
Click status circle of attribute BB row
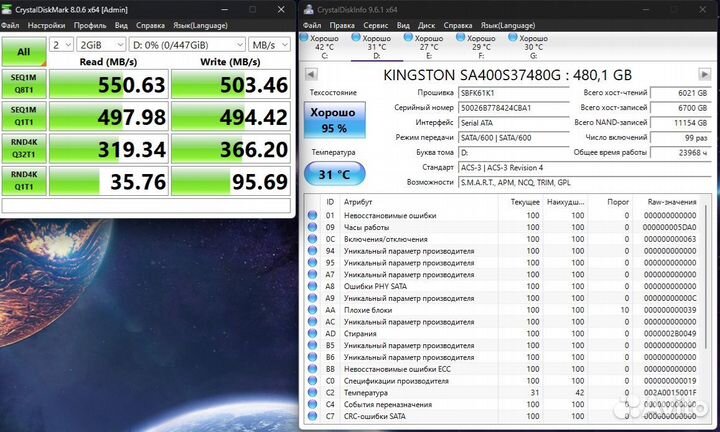312,369
